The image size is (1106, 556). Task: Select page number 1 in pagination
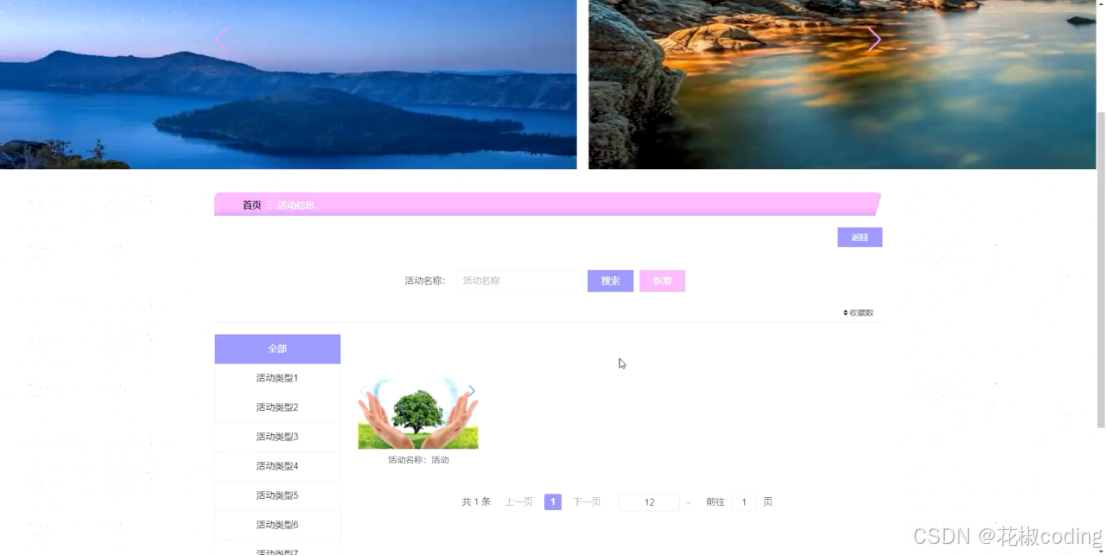pos(553,502)
